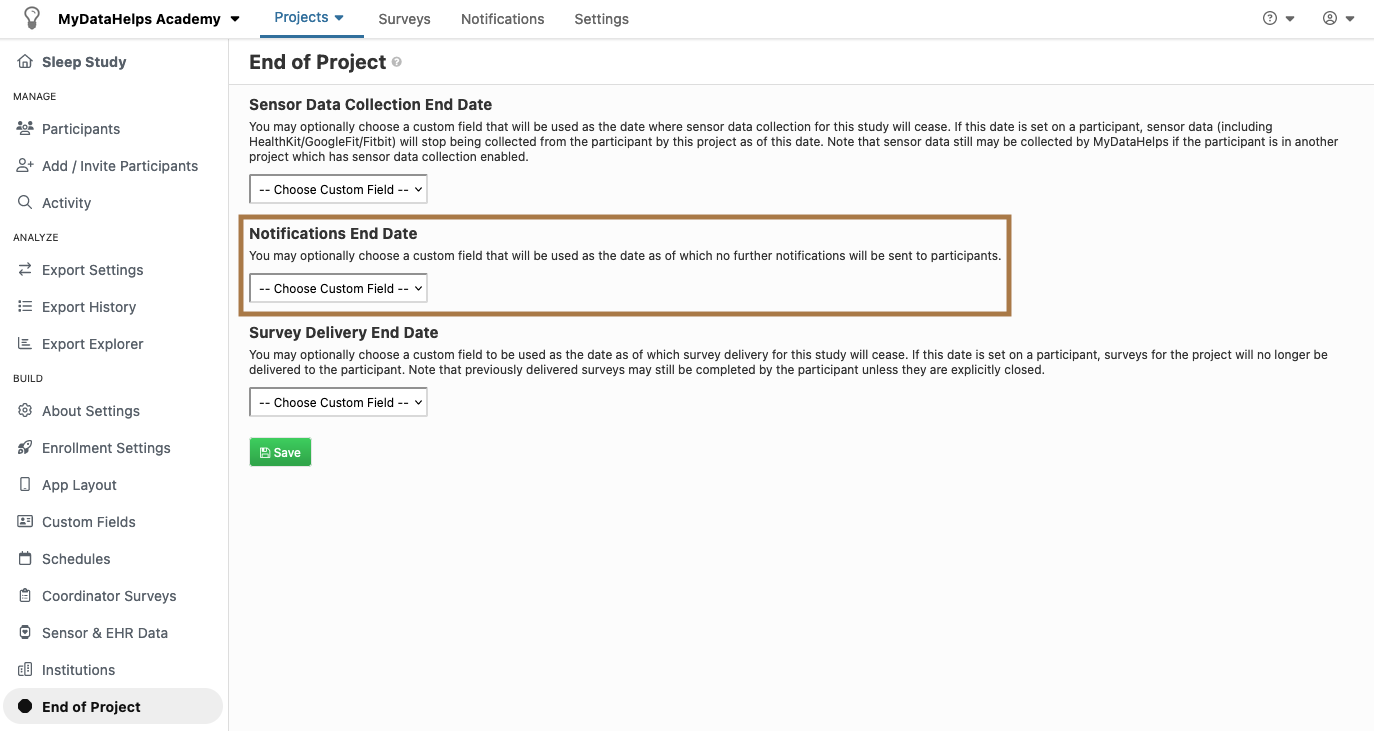
Task: Click the lightbulb logo icon
Action: pos(32,18)
